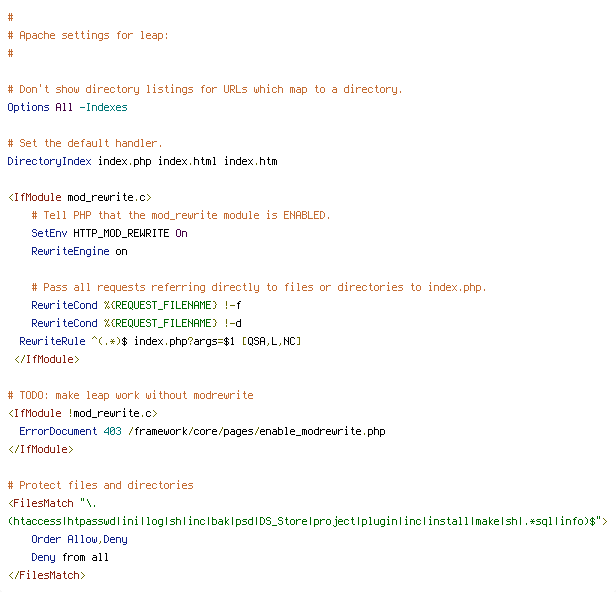
Task: Click the "<IfModule mod_rewrite.c>" opening tag
Action: [x=80, y=197]
